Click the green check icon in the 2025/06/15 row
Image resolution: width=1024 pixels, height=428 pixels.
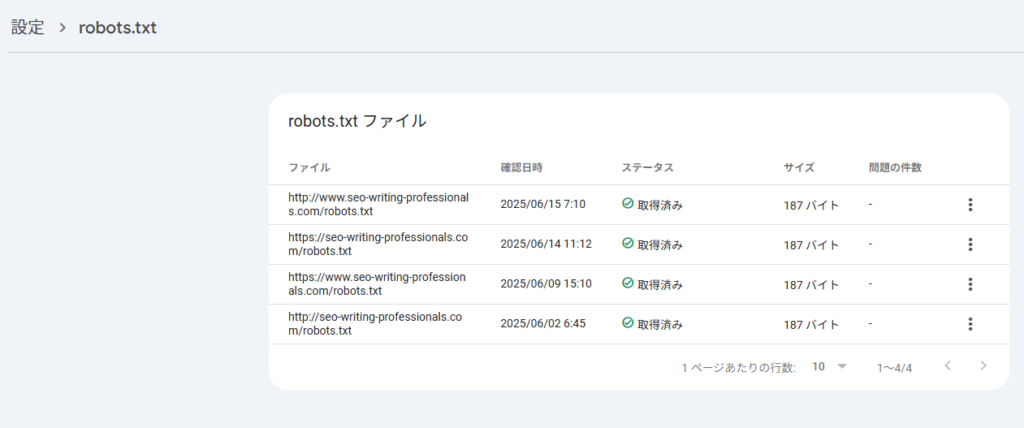click(x=628, y=204)
